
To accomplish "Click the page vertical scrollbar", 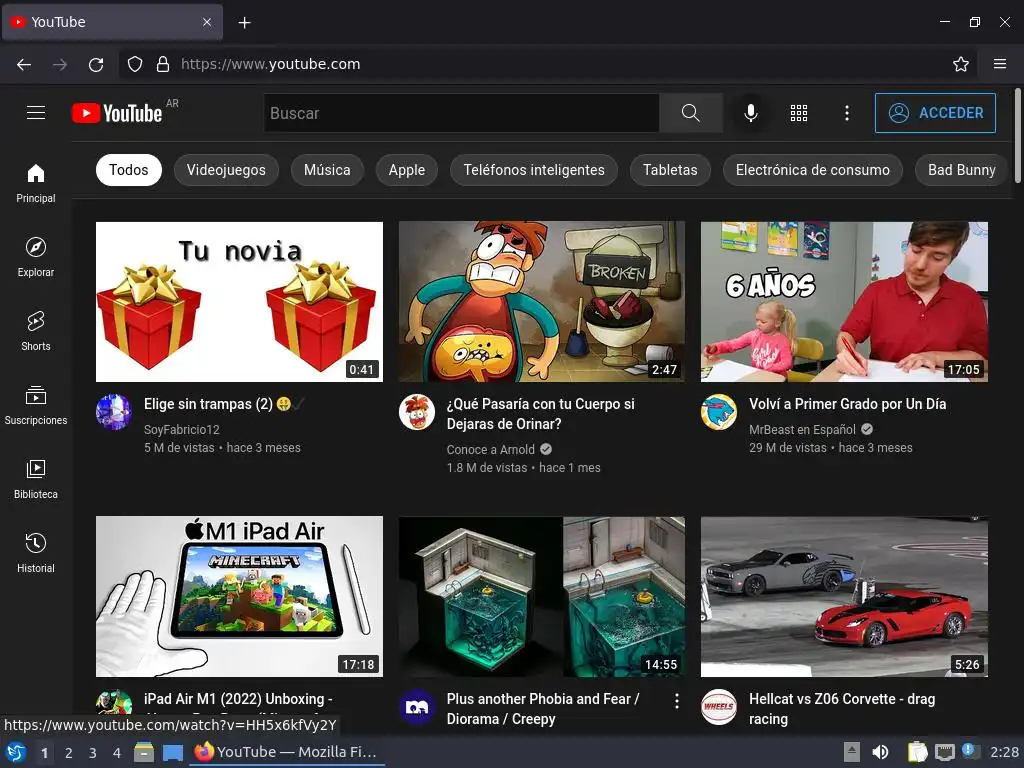I will point(1017,136).
